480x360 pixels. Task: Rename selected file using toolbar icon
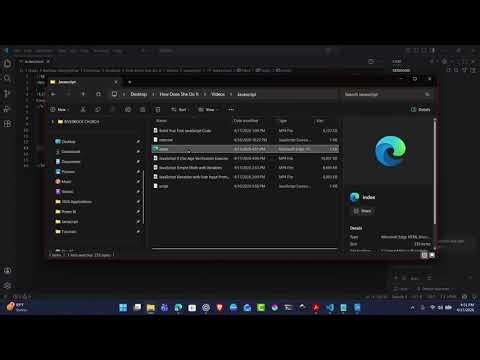128,109
